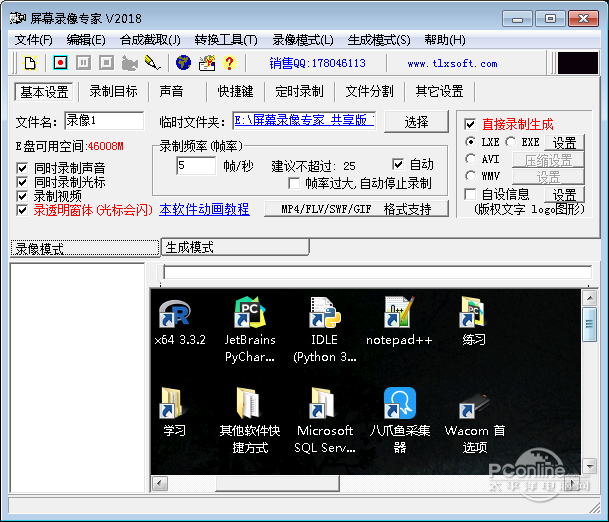Click the 选择 folder button
The height and width of the screenshot is (522, 609).
click(x=416, y=122)
